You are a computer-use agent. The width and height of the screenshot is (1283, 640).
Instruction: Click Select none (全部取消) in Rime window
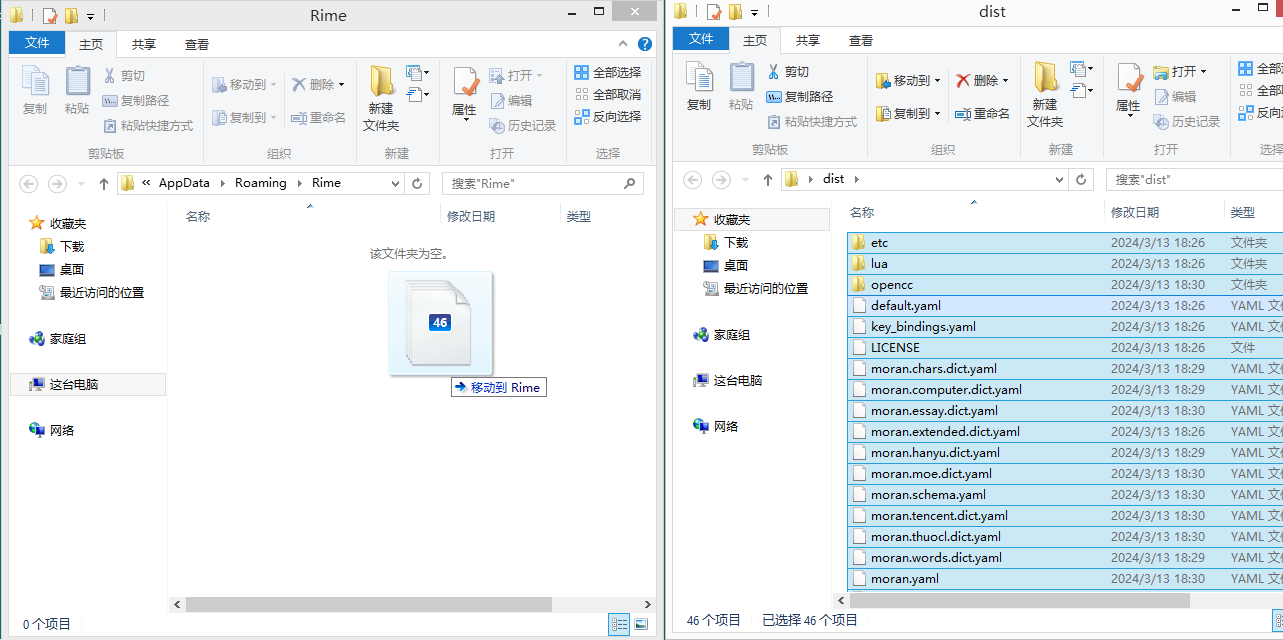(x=607, y=94)
